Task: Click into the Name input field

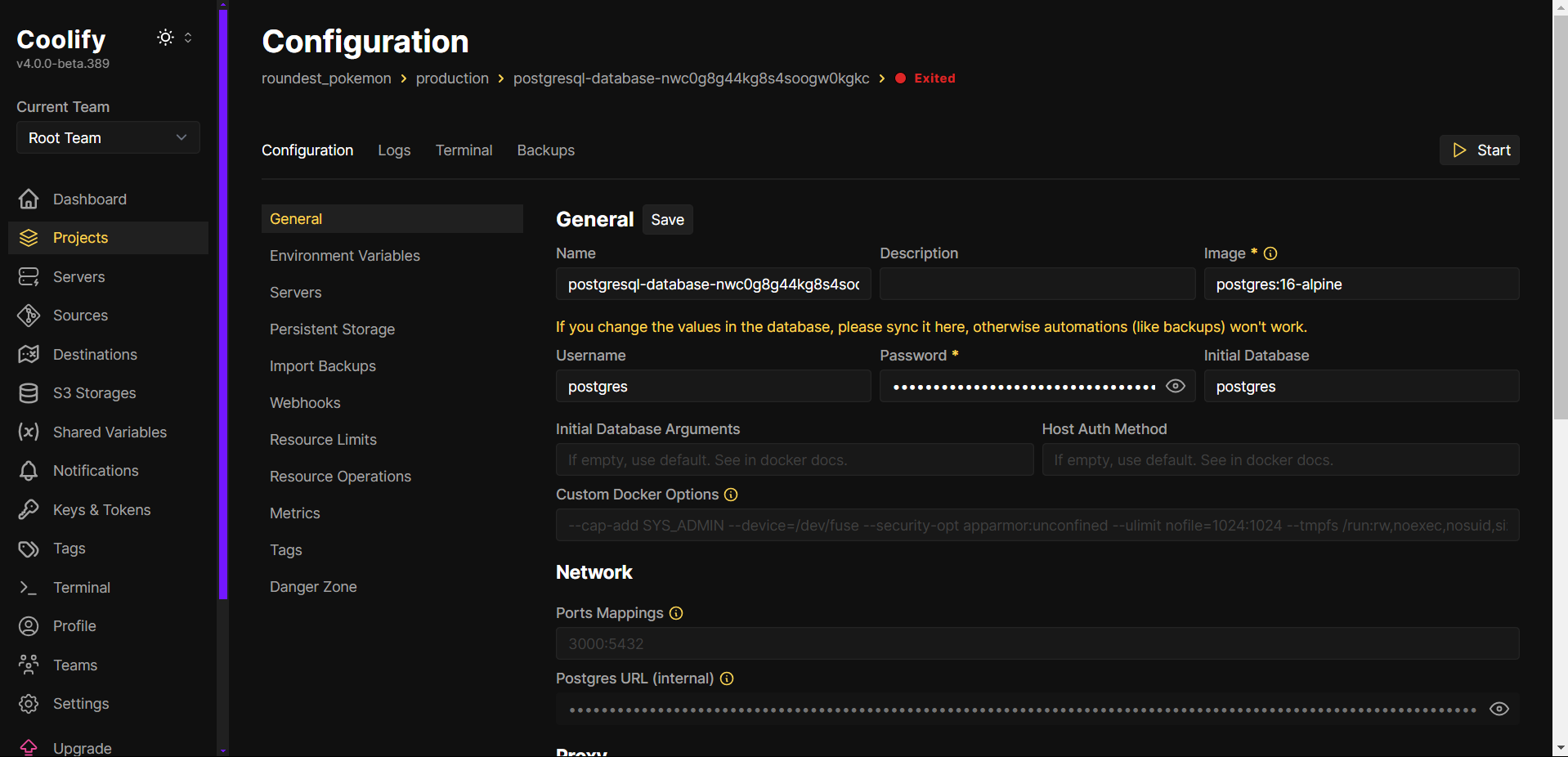Action: point(714,284)
